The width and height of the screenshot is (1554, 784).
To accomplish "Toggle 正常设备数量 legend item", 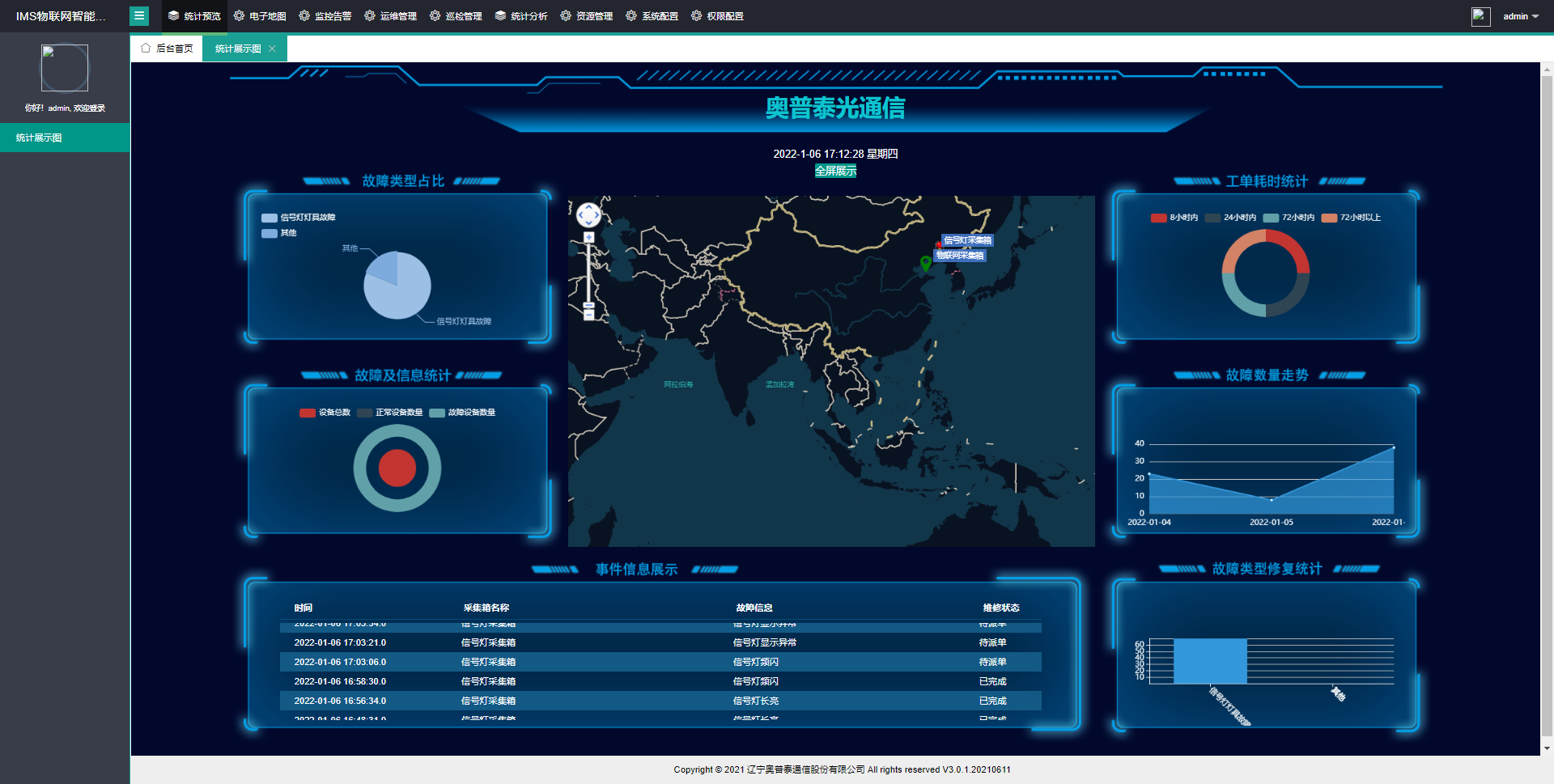I will click(x=389, y=413).
